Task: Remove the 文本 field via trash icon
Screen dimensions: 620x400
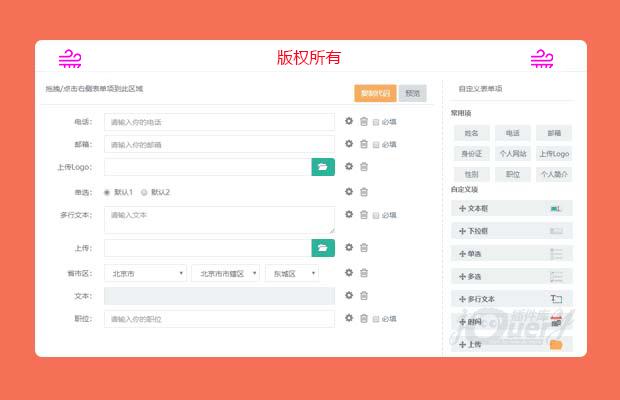Action: 364,296
